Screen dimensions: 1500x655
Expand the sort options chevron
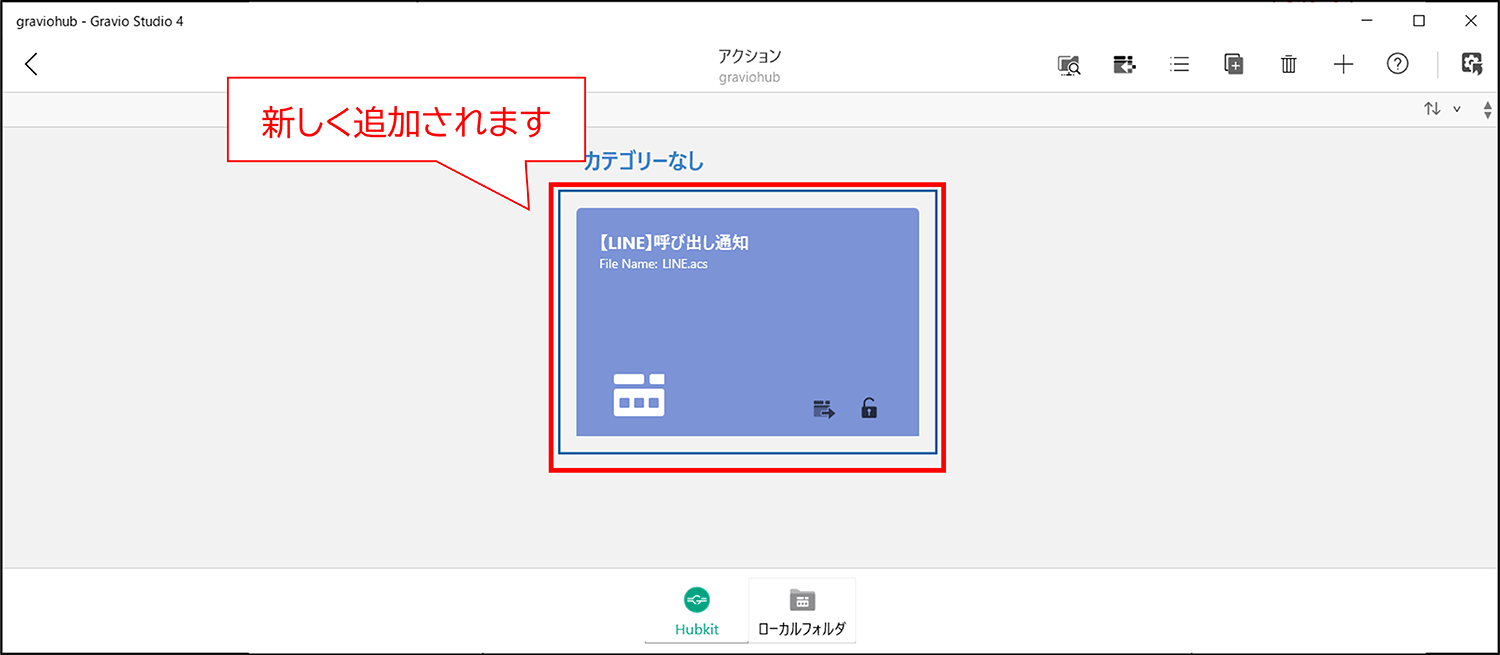[x=1457, y=109]
